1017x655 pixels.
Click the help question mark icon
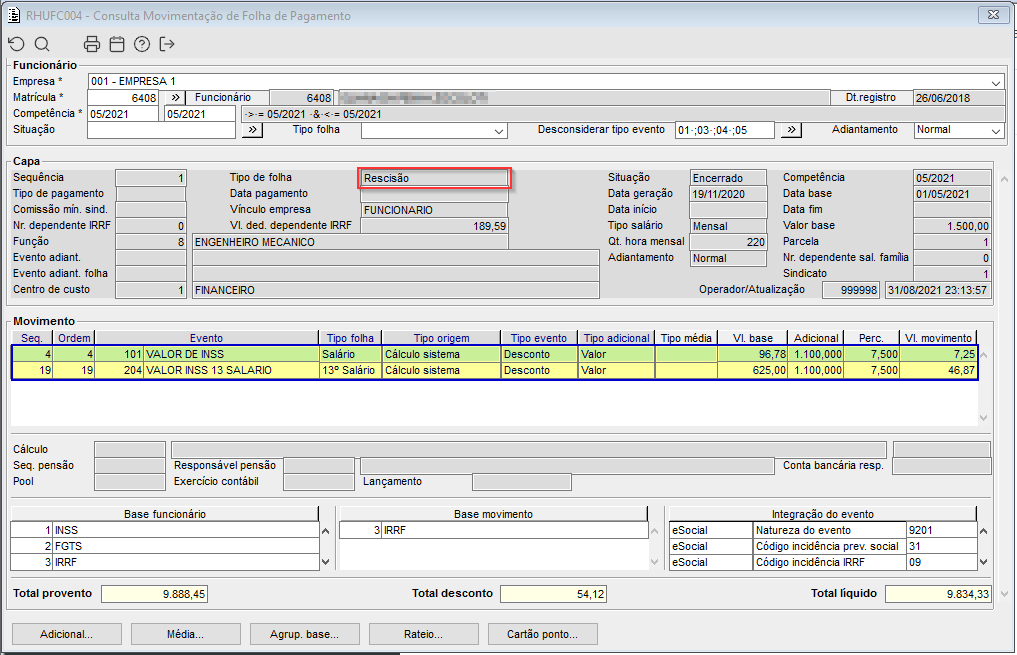pyautogui.click(x=142, y=44)
